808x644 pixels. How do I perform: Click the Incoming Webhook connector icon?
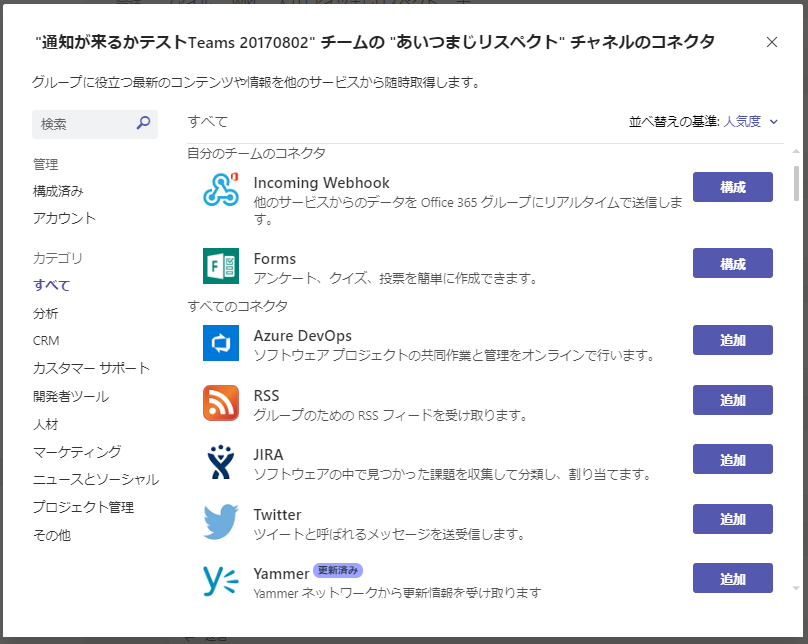point(221,190)
